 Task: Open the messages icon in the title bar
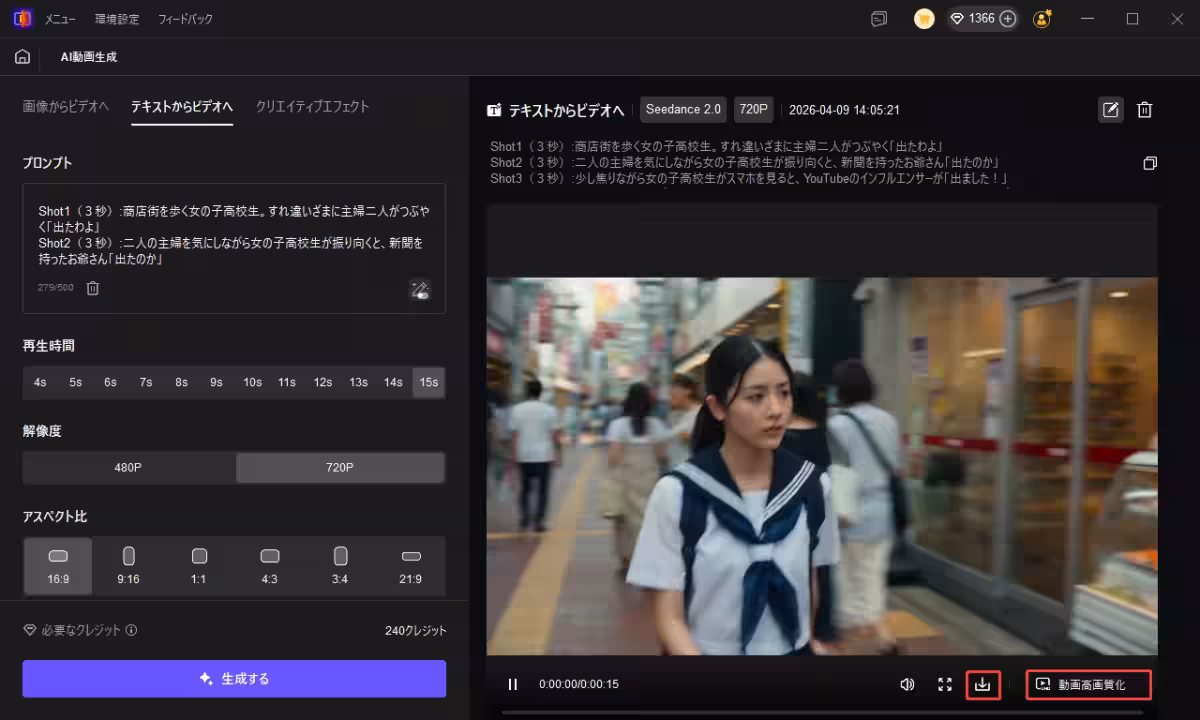(x=878, y=18)
